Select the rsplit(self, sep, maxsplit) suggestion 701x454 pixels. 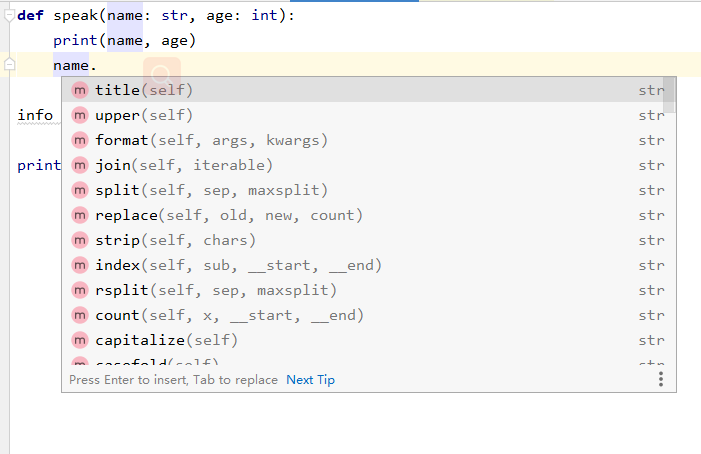pos(216,290)
